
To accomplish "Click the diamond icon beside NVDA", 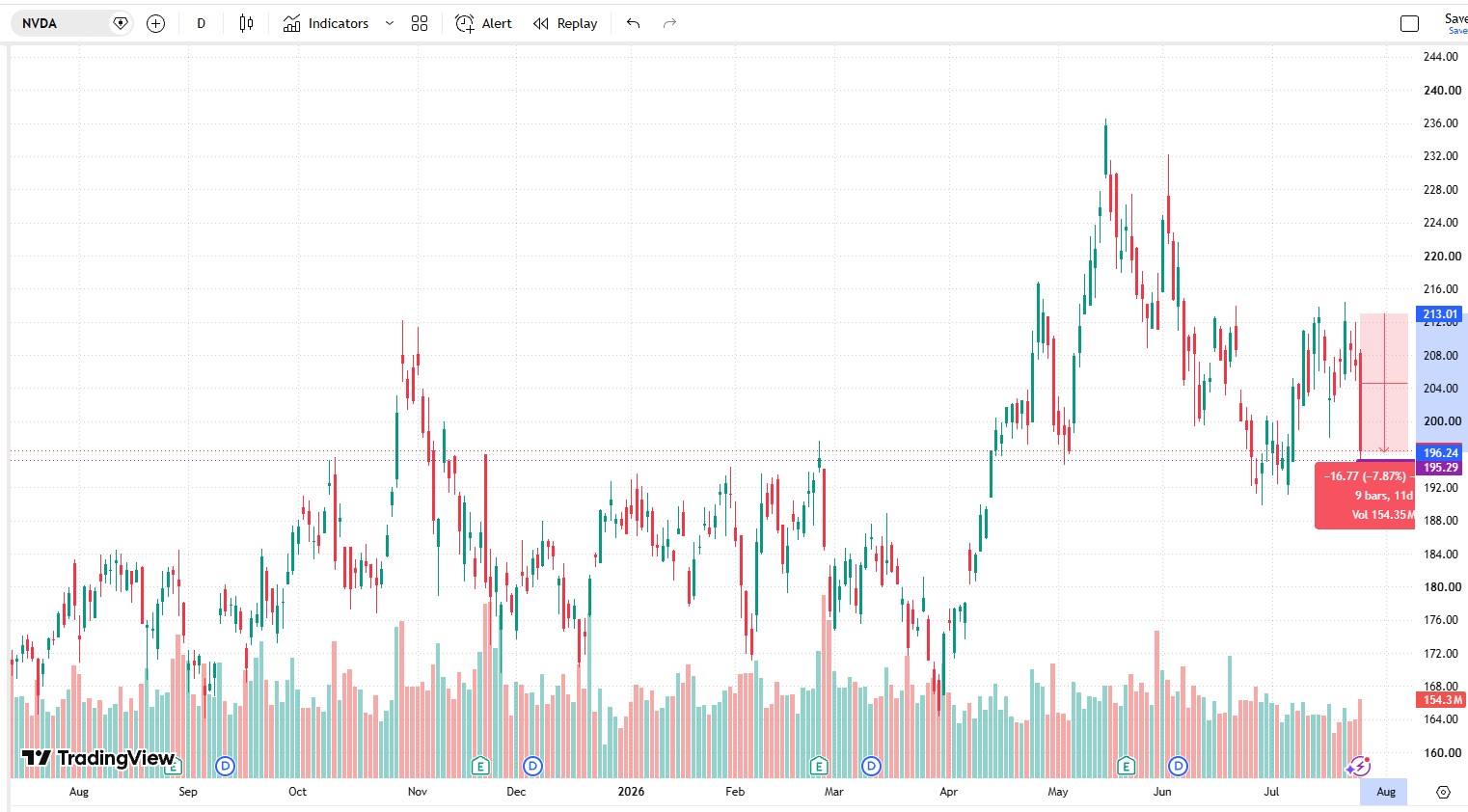I will [120, 23].
